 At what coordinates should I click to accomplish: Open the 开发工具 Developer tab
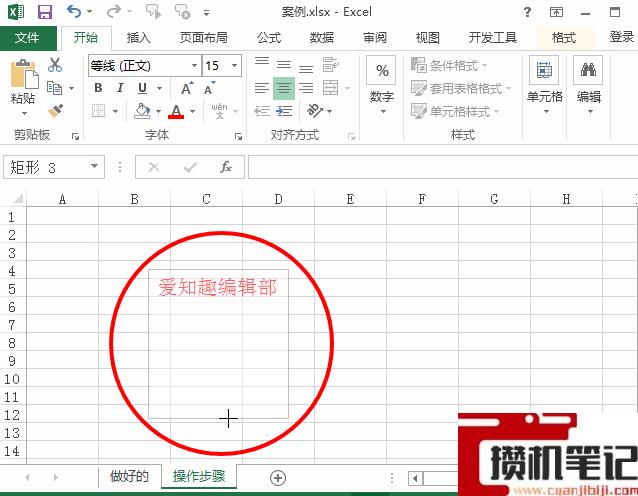click(492, 38)
